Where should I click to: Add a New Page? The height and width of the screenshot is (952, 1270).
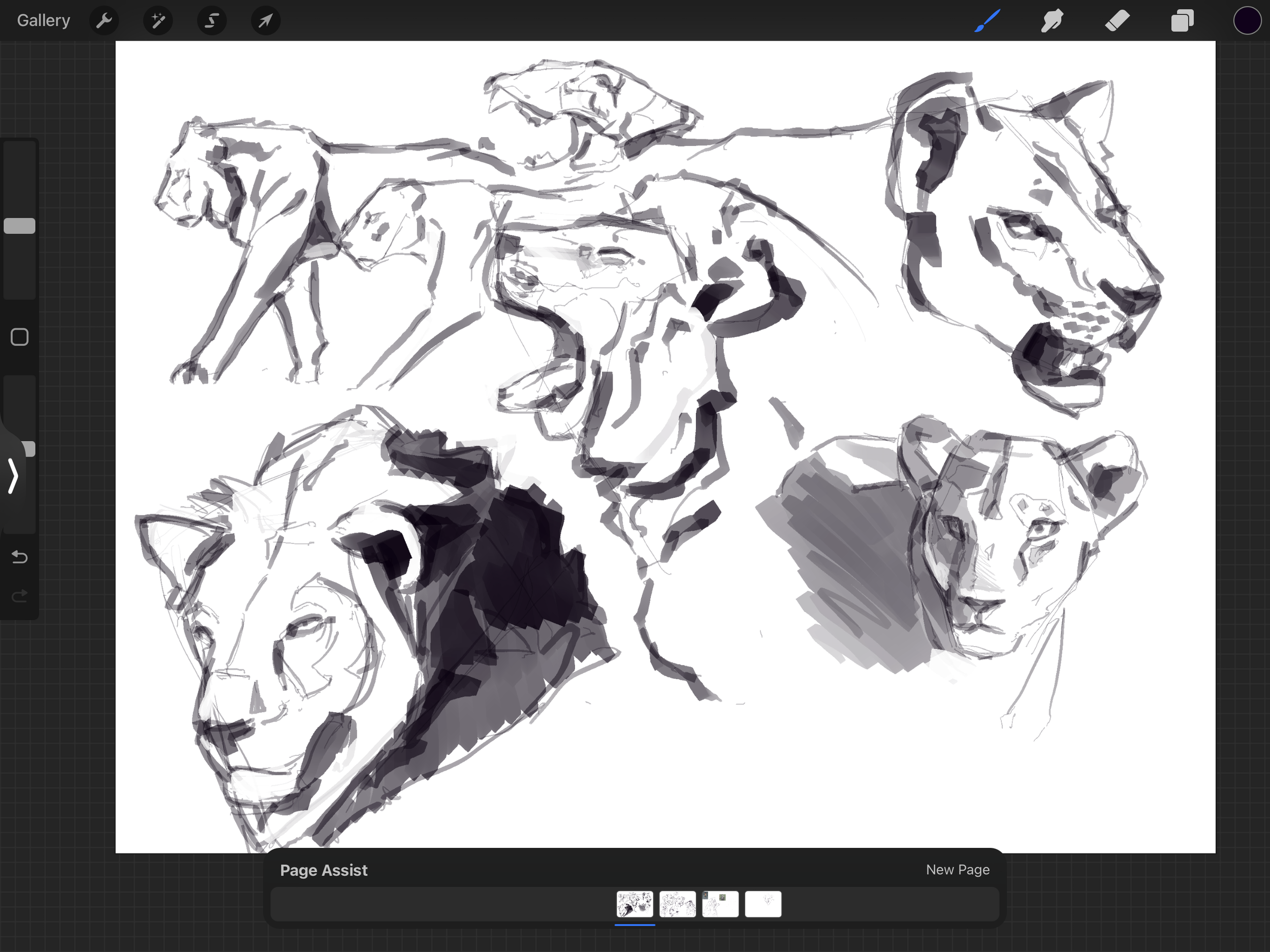coord(957,869)
